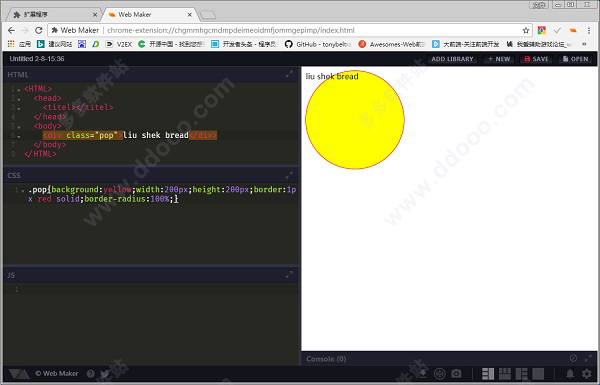
Task: Switch to the second layout icon with the preview at the bottom
Action: click(505, 374)
